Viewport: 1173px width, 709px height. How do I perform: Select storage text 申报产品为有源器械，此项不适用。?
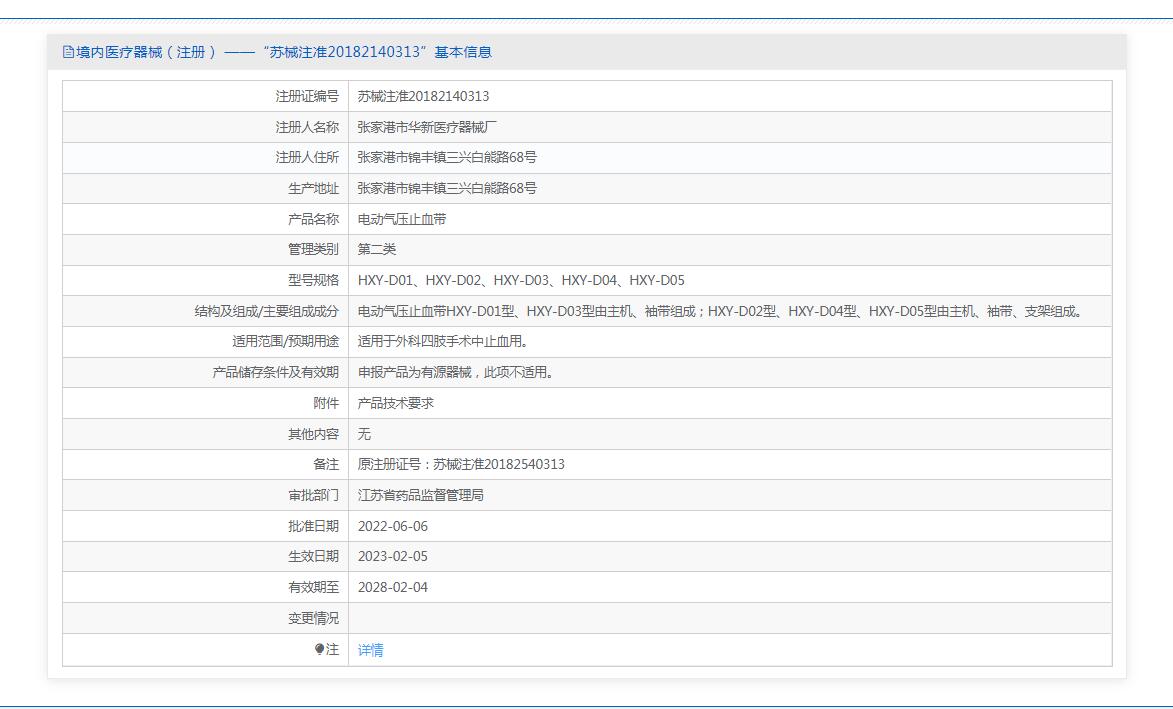pyautogui.click(x=458, y=372)
